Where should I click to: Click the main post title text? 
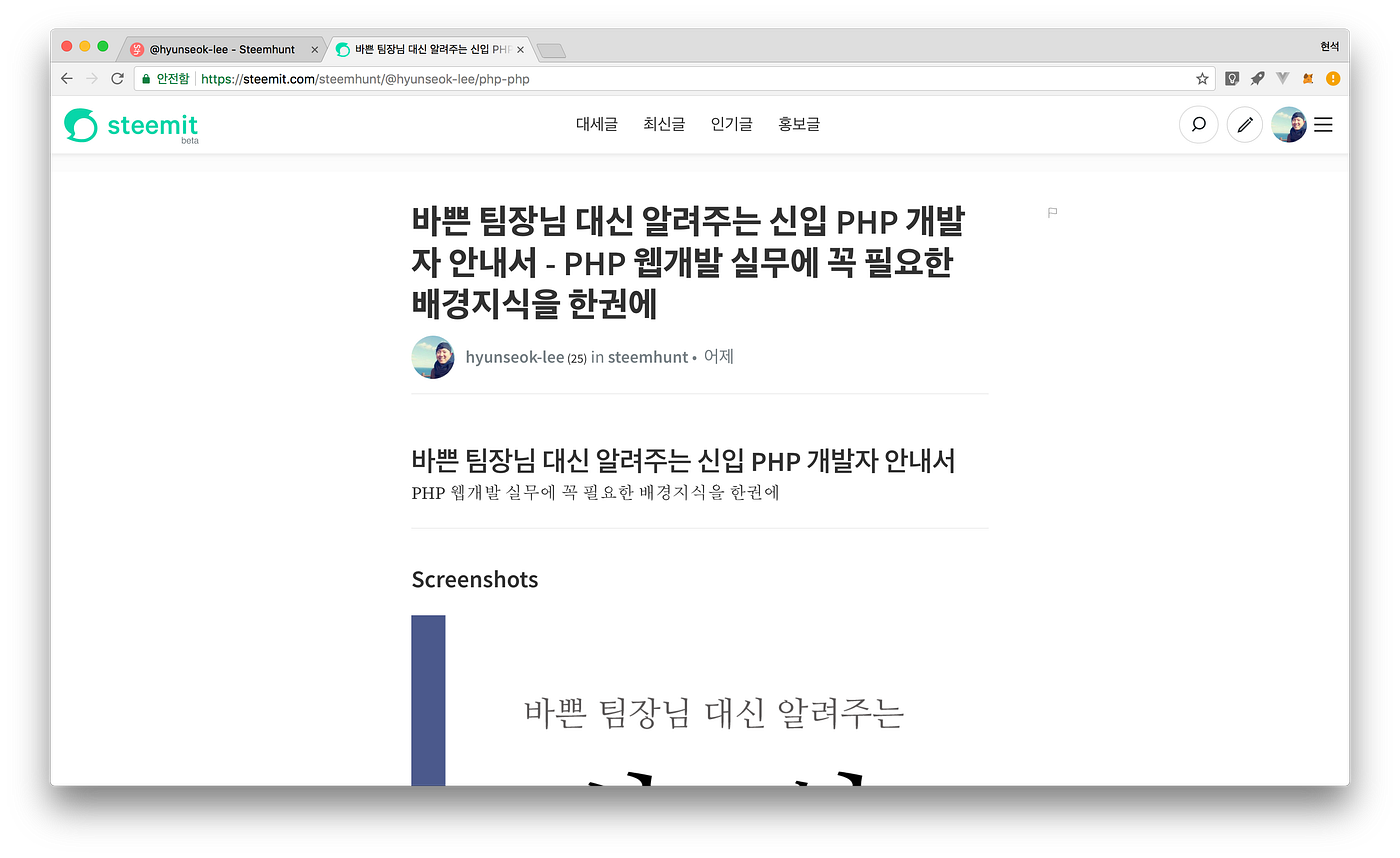[x=688, y=262]
